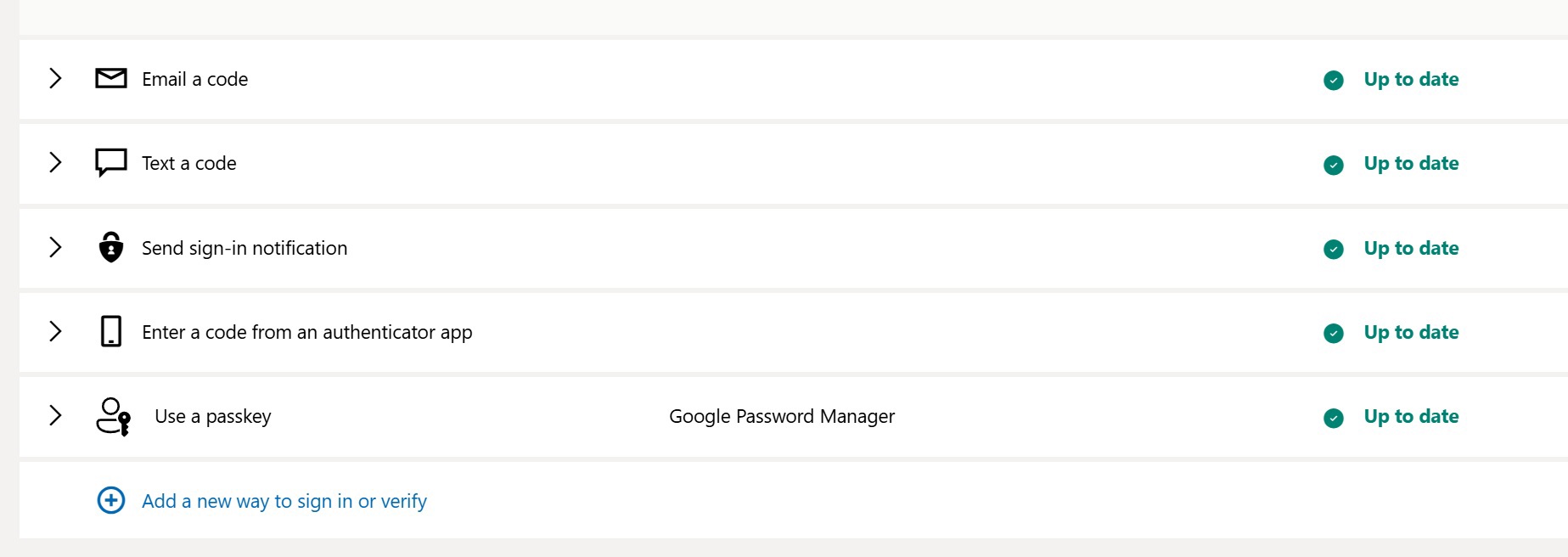Click the green checkmark beside Email a code
This screenshot has height=557, width=1568.
(1334, 80)
